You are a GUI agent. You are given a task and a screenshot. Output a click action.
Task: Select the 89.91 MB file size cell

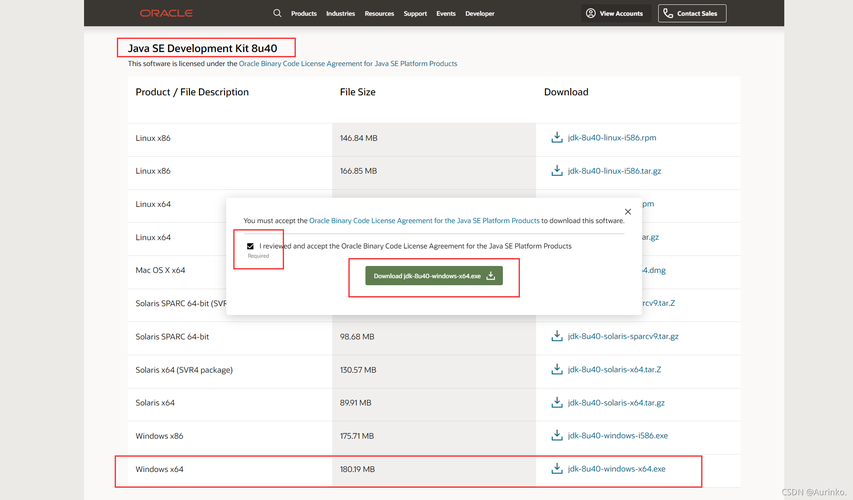[x=434, y=403]
